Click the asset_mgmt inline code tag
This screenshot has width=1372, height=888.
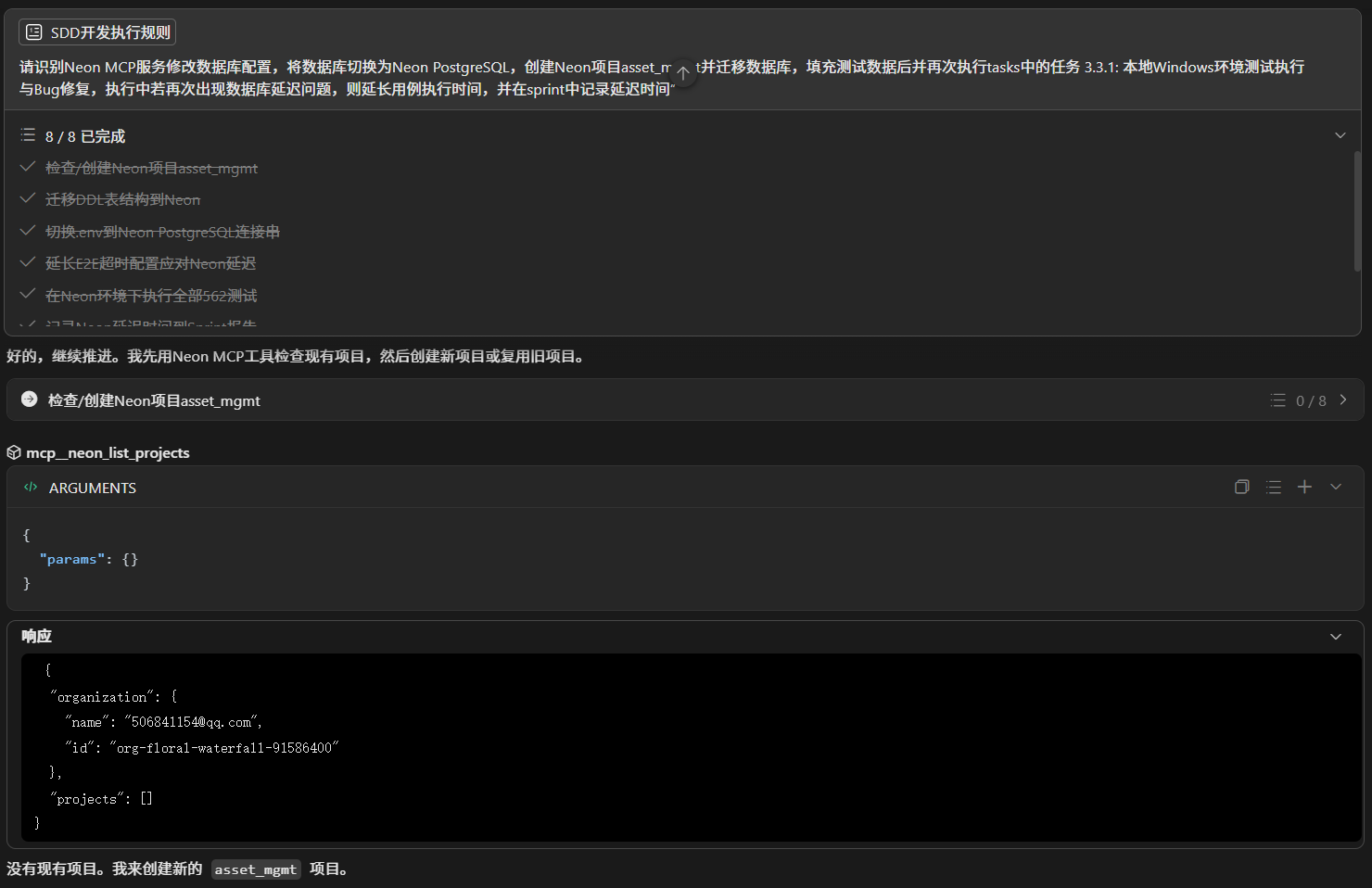click(256, 869)
